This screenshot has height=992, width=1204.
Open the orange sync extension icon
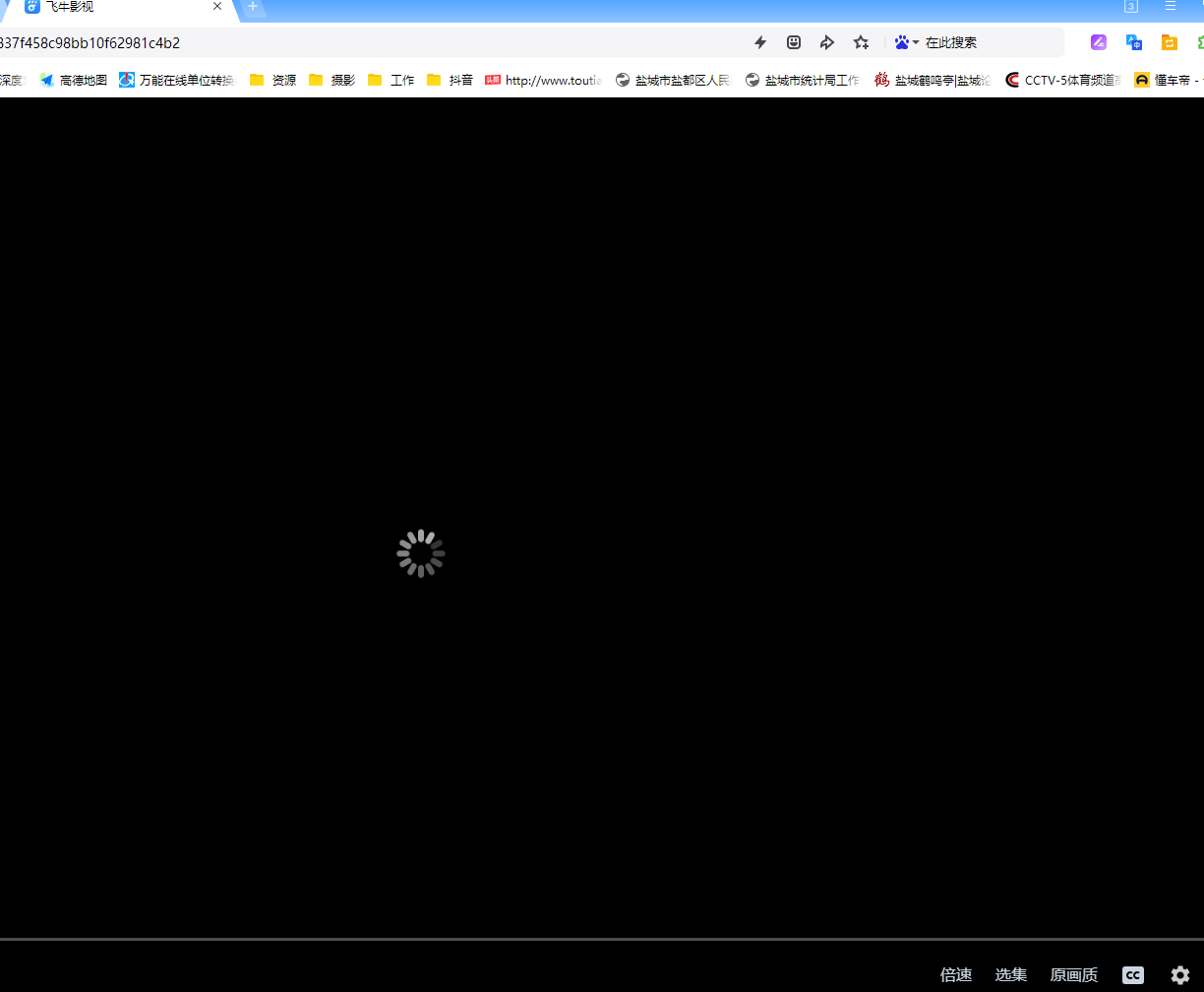click(x=1169, y=42)
